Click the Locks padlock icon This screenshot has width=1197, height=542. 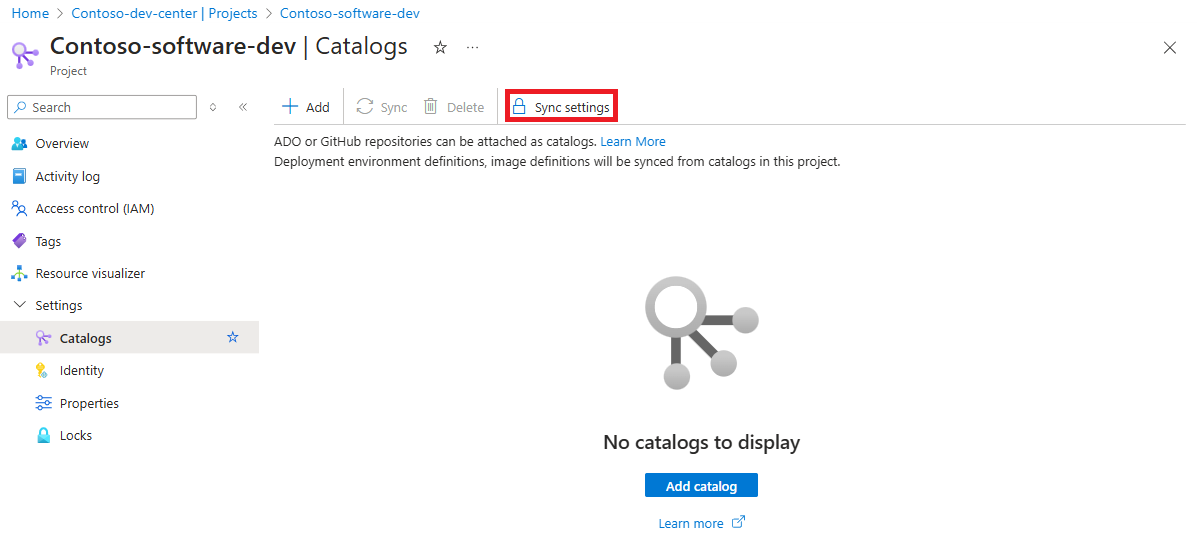coord(44,435)
